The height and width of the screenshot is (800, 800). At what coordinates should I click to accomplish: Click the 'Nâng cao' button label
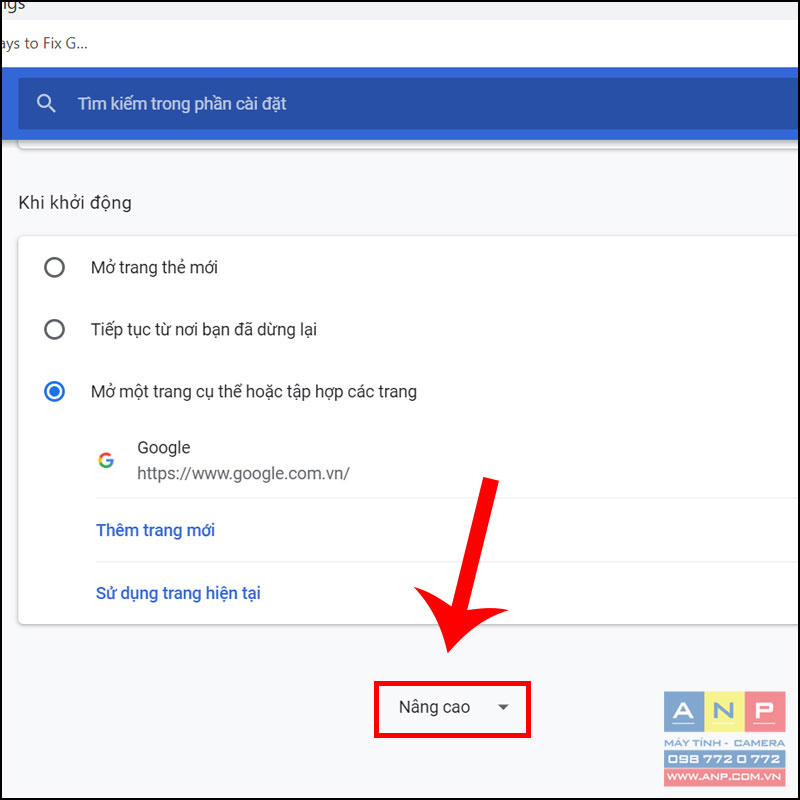(x=434, y=707)
